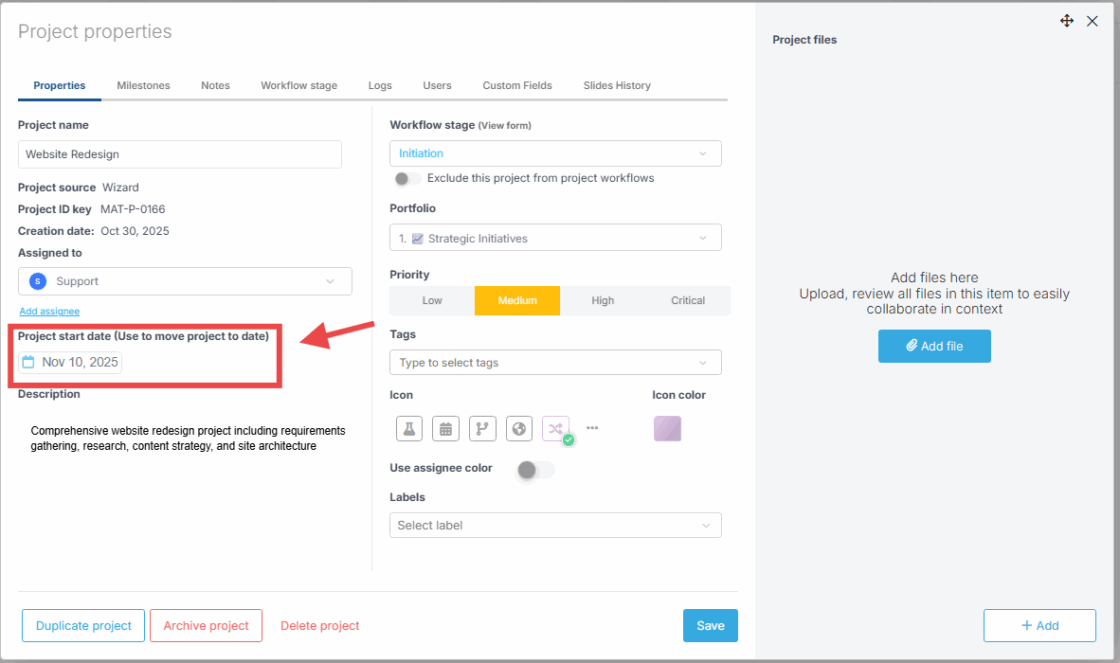Click the currently selected shuffle icon
The image size is (1120, 663).
(x=555, y=428)
